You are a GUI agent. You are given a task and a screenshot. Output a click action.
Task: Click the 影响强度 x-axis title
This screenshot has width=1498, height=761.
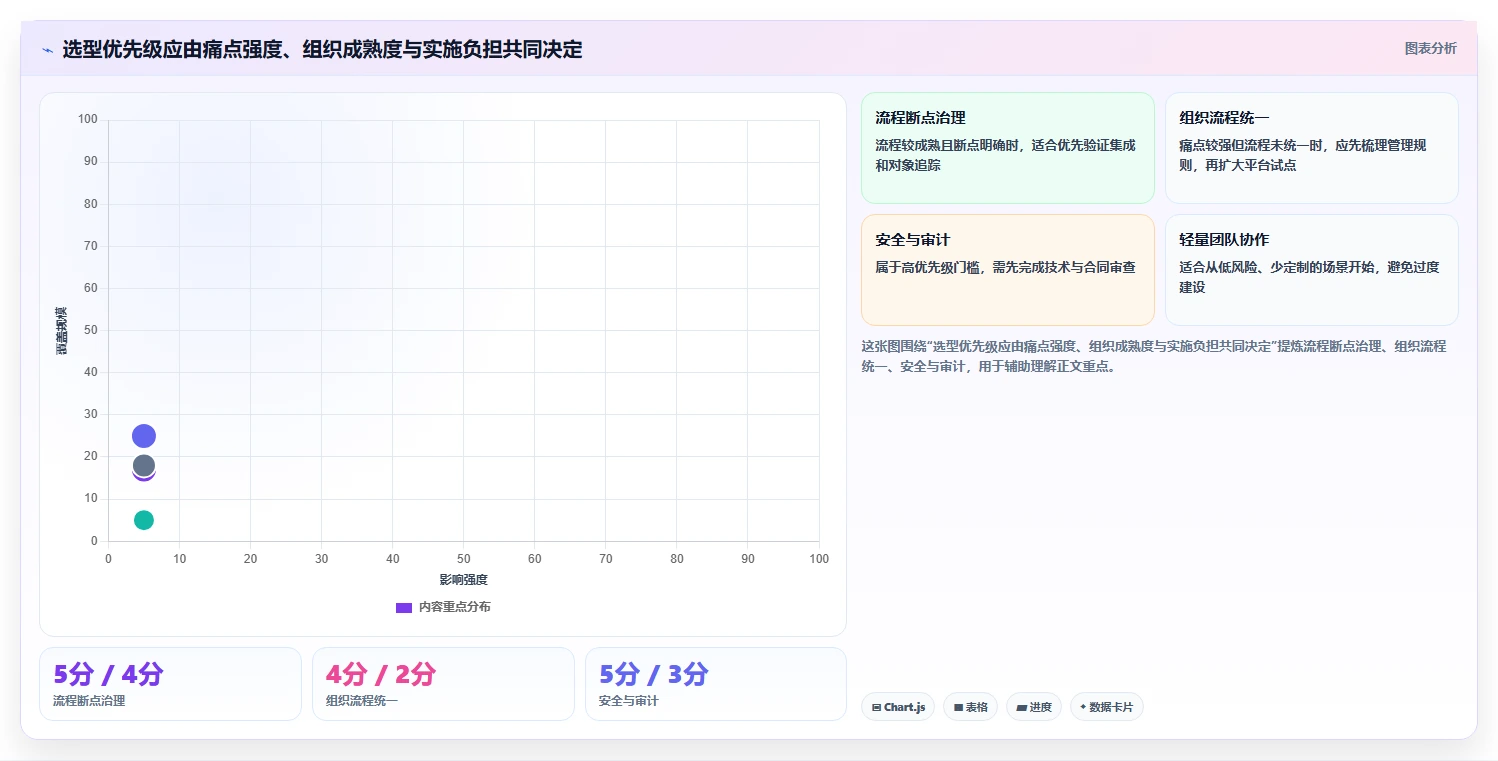coord(464,580)
